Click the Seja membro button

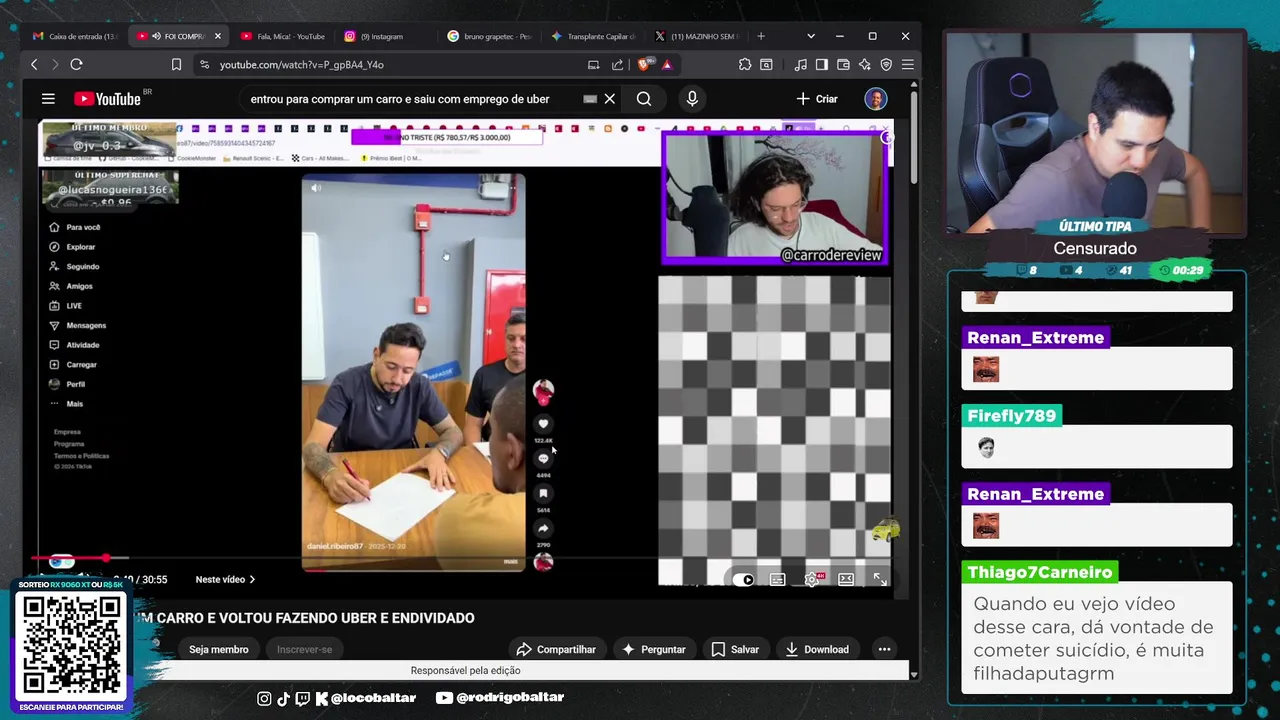point(218,649)
